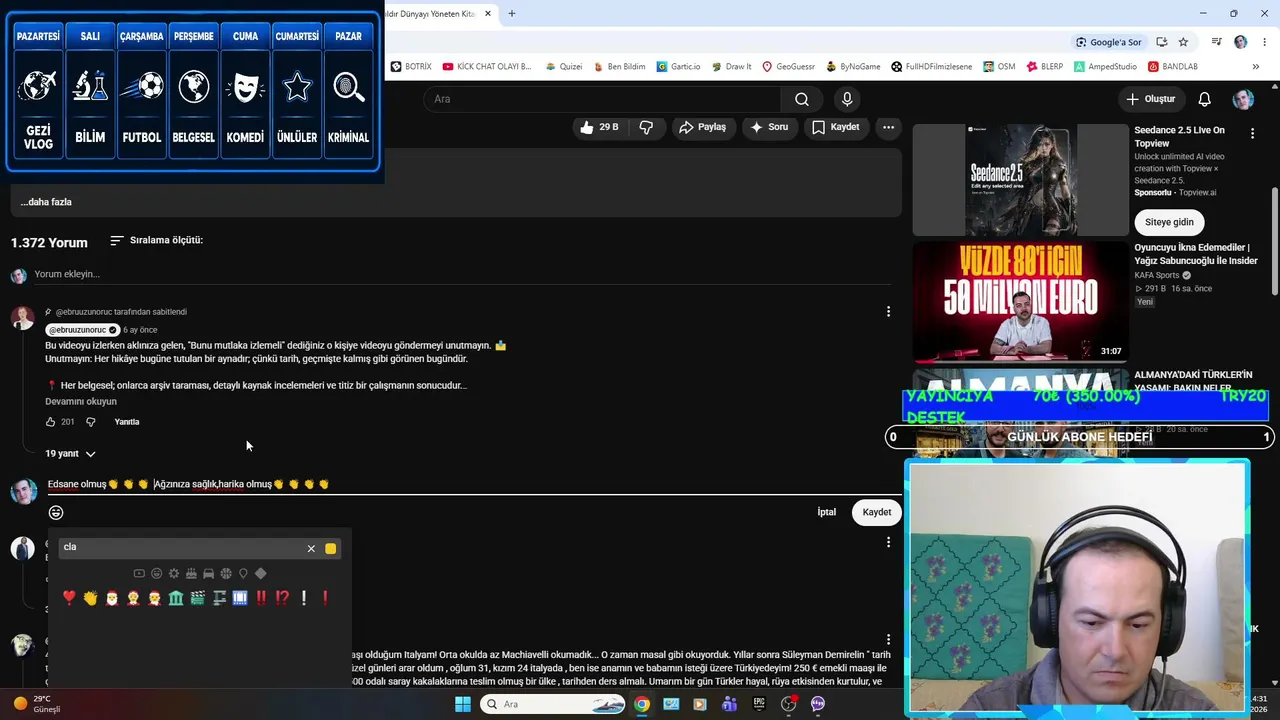Open the @ebruuzunoruc channel link
This screenshot has width=1280, height=720.
pyautogui.click(x=82, y=330)
